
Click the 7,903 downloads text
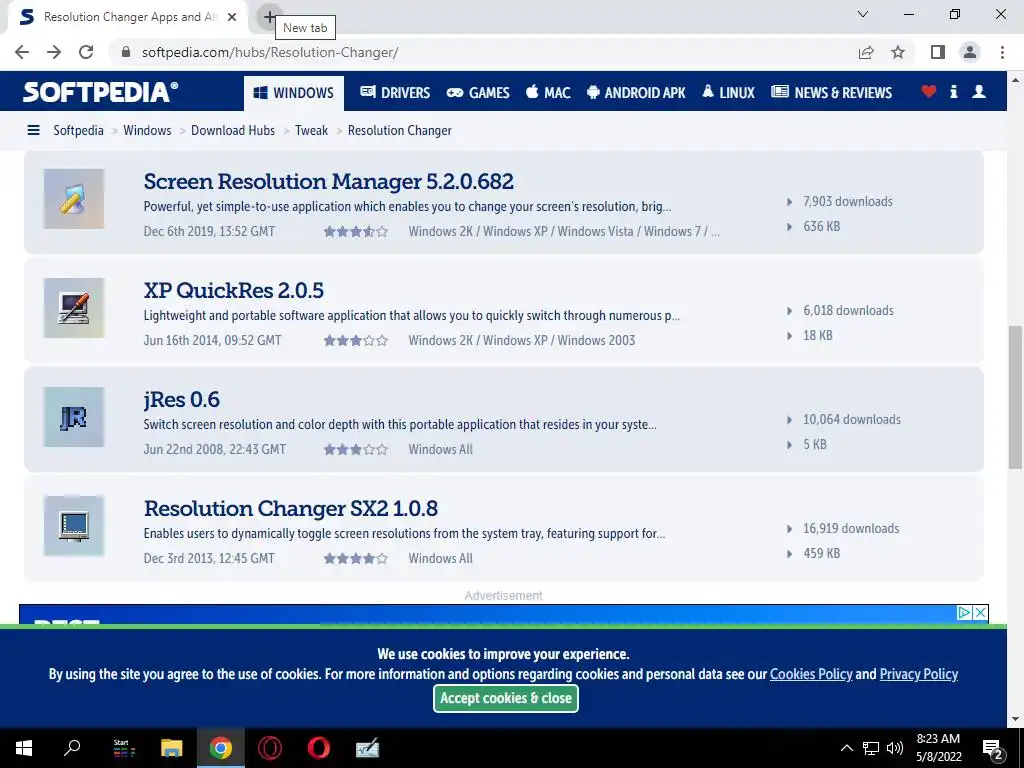(x=848, y=202)
